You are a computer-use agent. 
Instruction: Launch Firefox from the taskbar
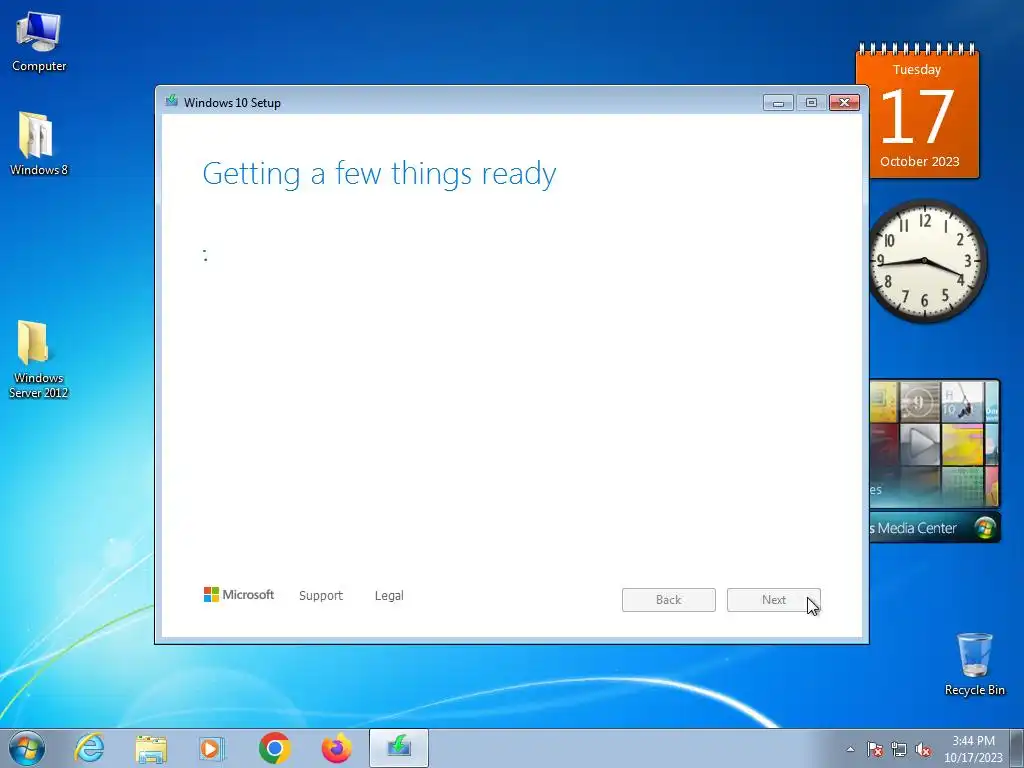(336, 748)
